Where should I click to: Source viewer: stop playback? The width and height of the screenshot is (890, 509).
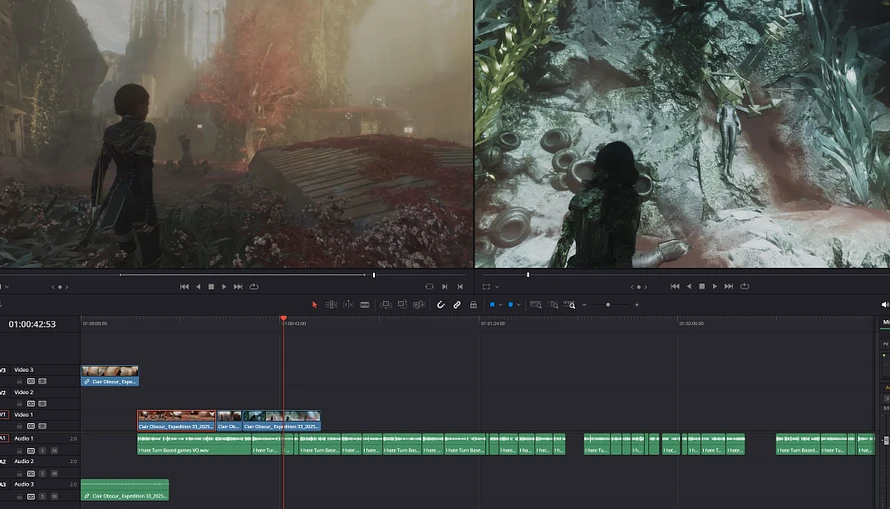211,287
